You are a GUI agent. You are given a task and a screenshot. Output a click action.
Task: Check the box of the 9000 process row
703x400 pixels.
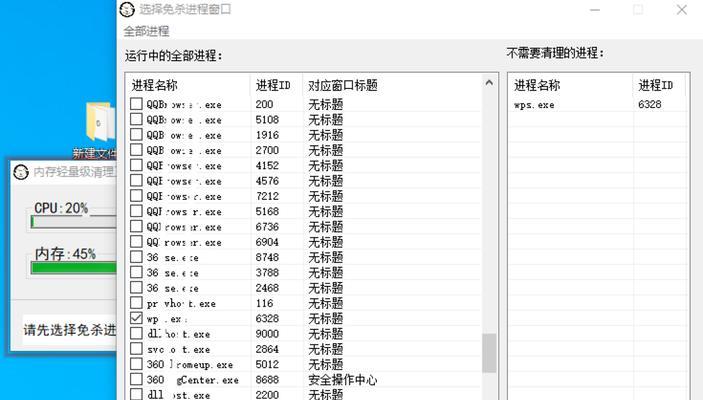click(136, 333)
